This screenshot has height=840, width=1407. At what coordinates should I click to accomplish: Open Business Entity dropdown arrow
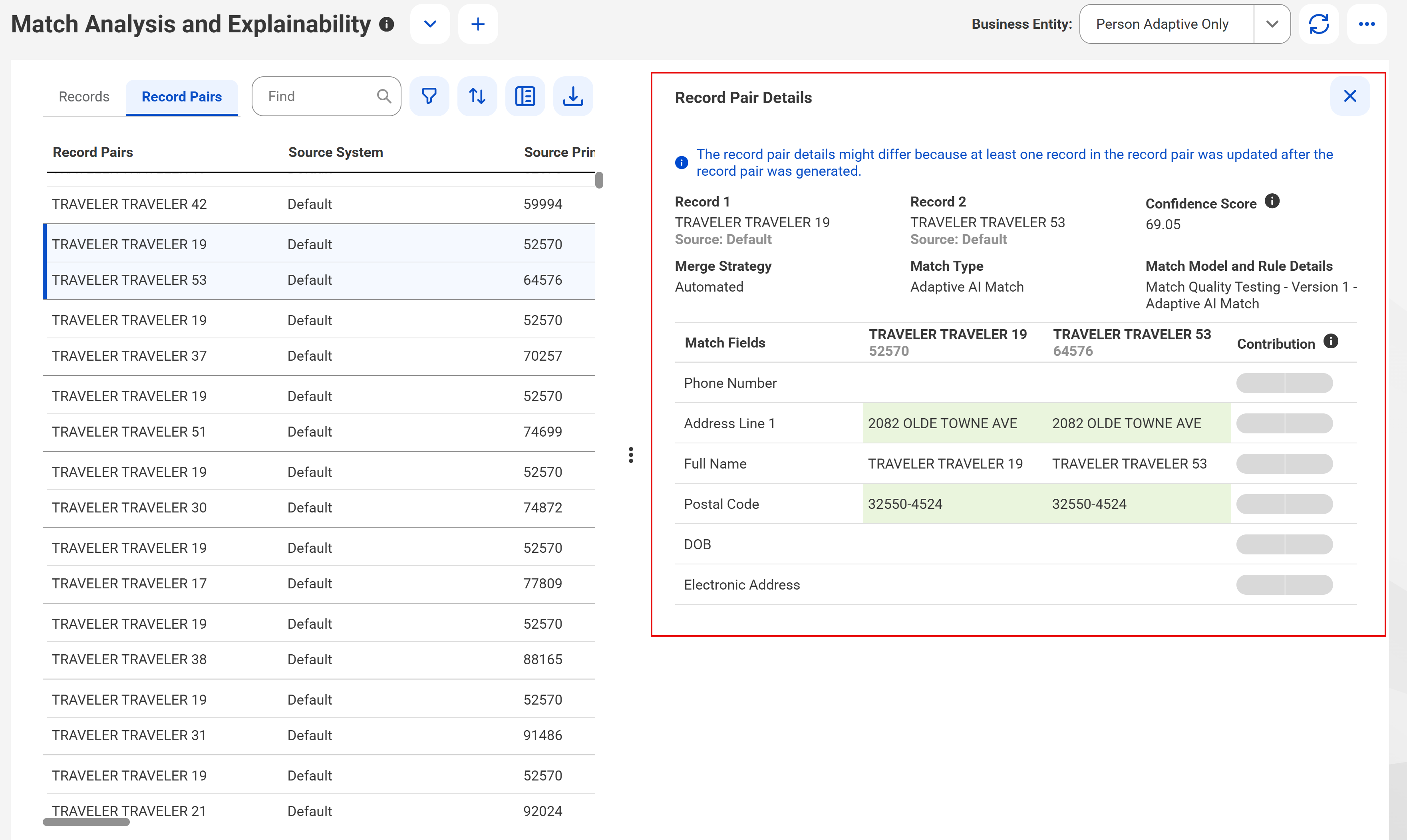pos(1272,24)
